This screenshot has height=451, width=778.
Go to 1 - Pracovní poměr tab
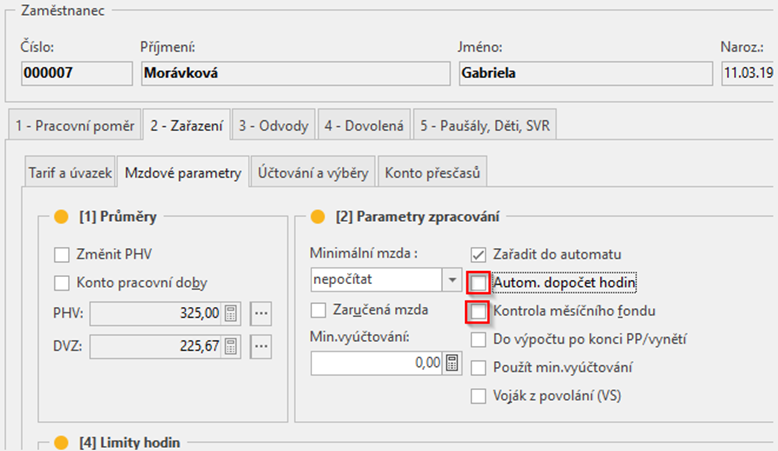tap(72, 126)
